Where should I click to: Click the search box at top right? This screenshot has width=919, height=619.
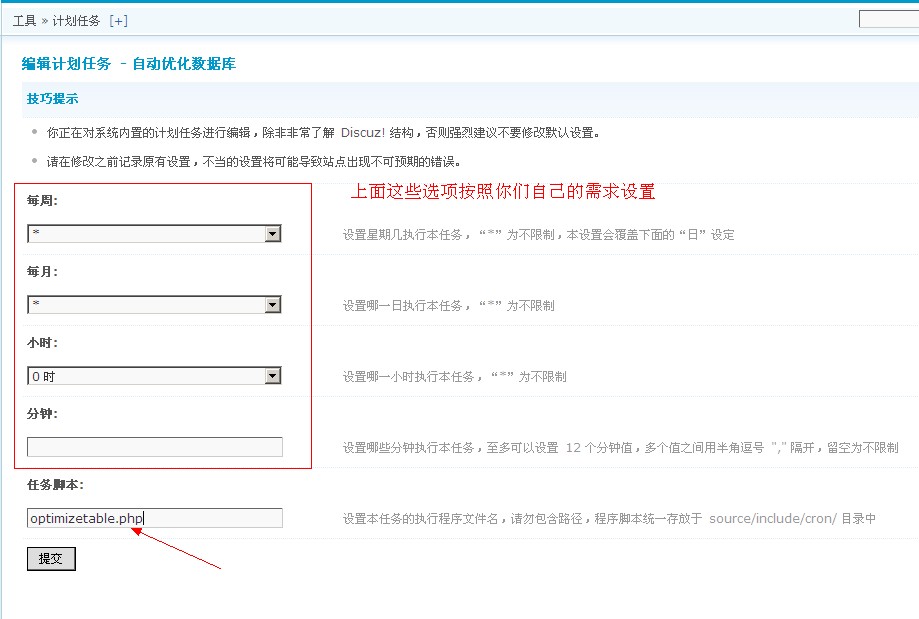(889, 19)
